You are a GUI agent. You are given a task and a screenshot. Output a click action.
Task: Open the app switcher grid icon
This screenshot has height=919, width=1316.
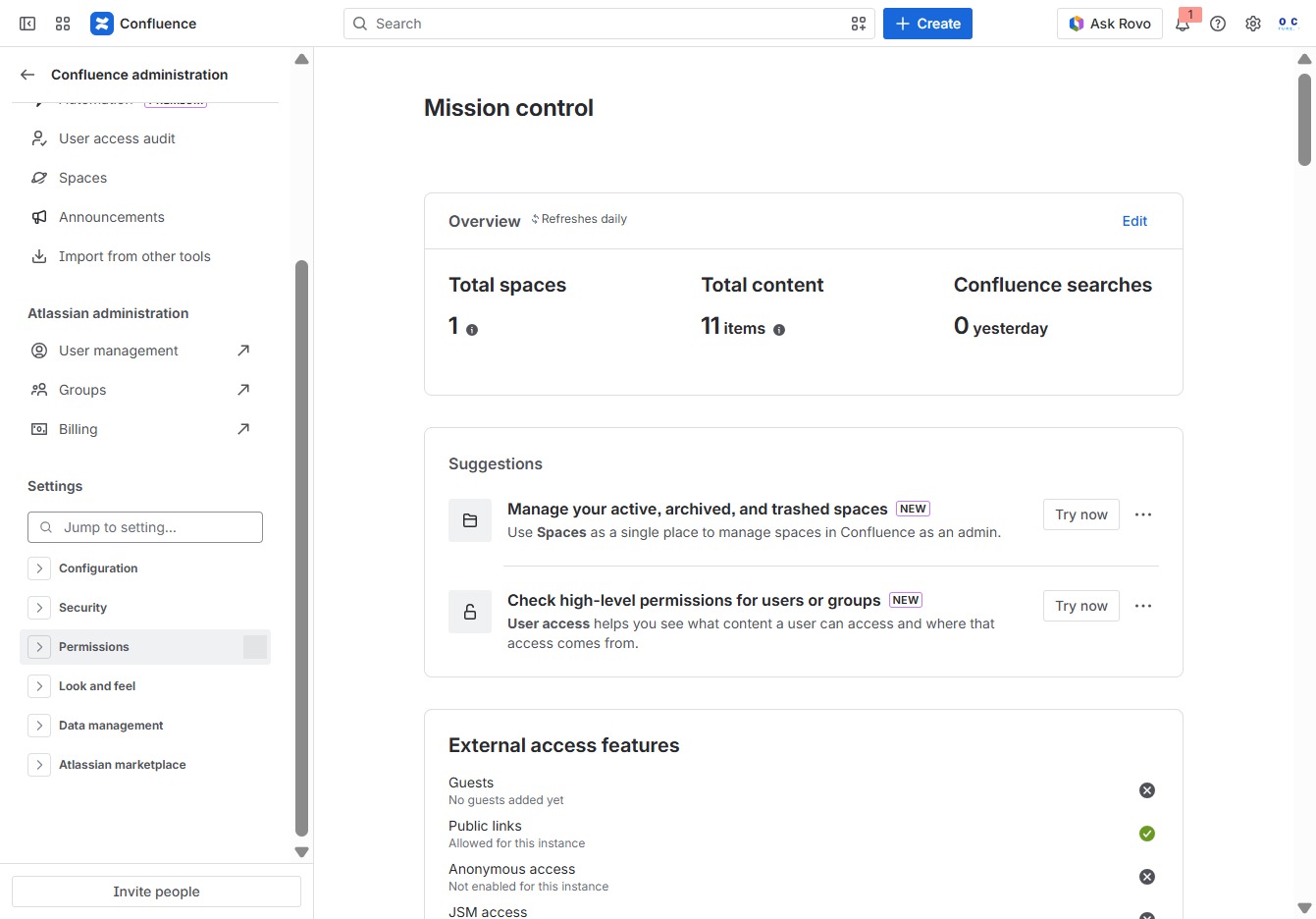63,24
